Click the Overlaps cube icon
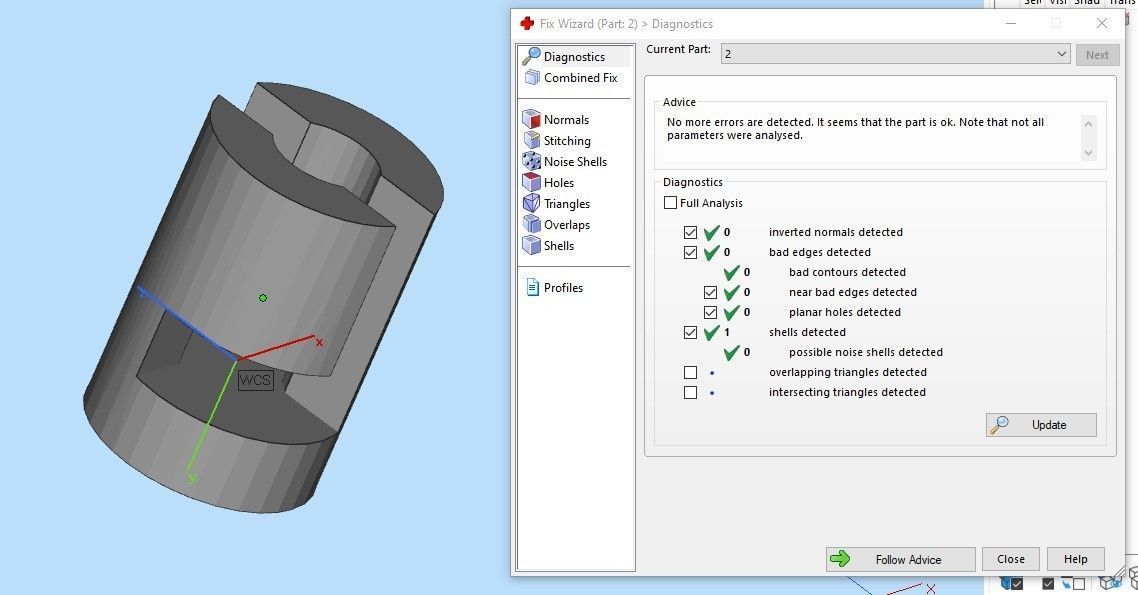 (x=531, y=224)
